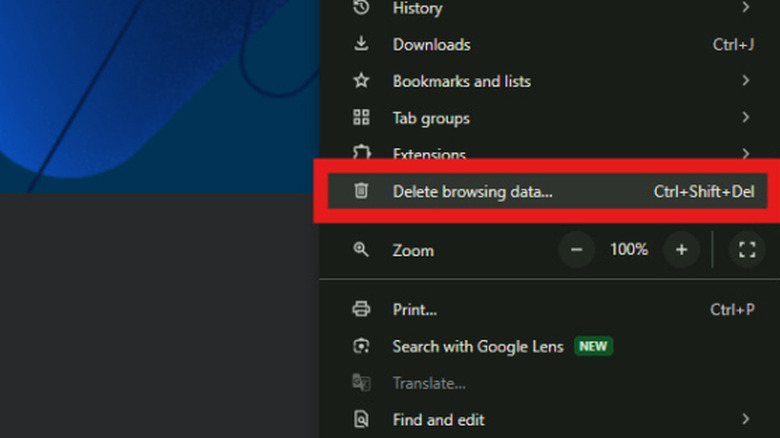Decrease zoom with the minus button

[x=577, y=250]
